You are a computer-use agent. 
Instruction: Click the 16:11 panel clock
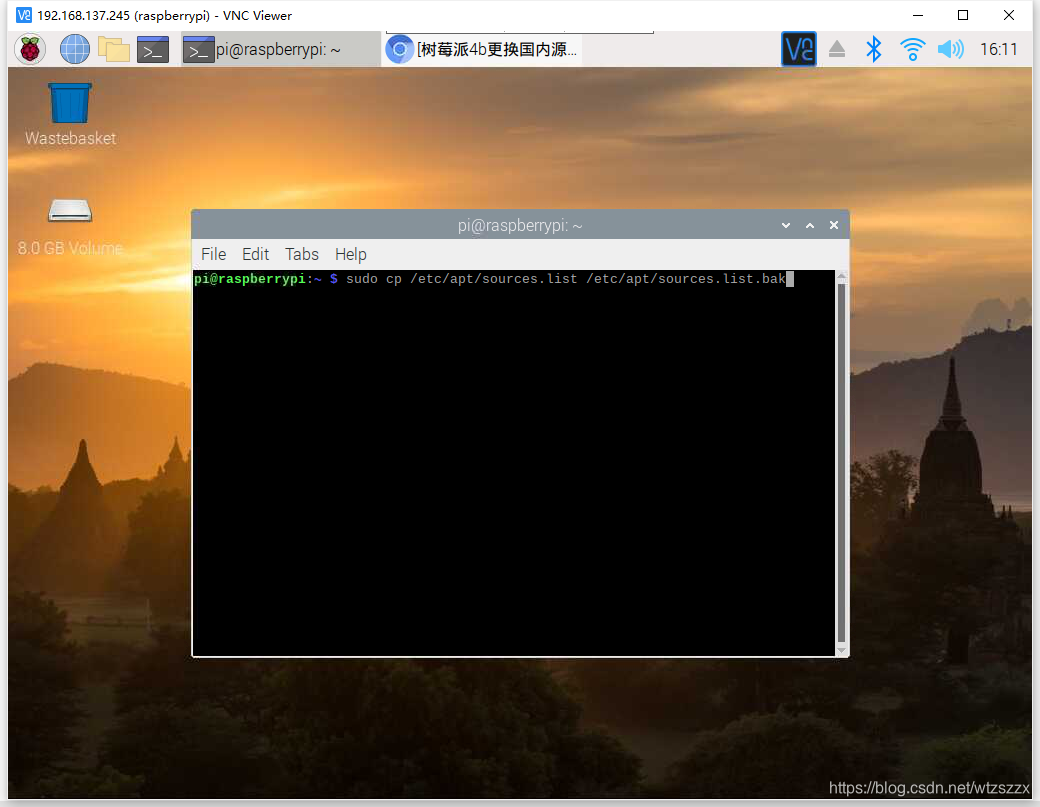(x=998, y=49)
